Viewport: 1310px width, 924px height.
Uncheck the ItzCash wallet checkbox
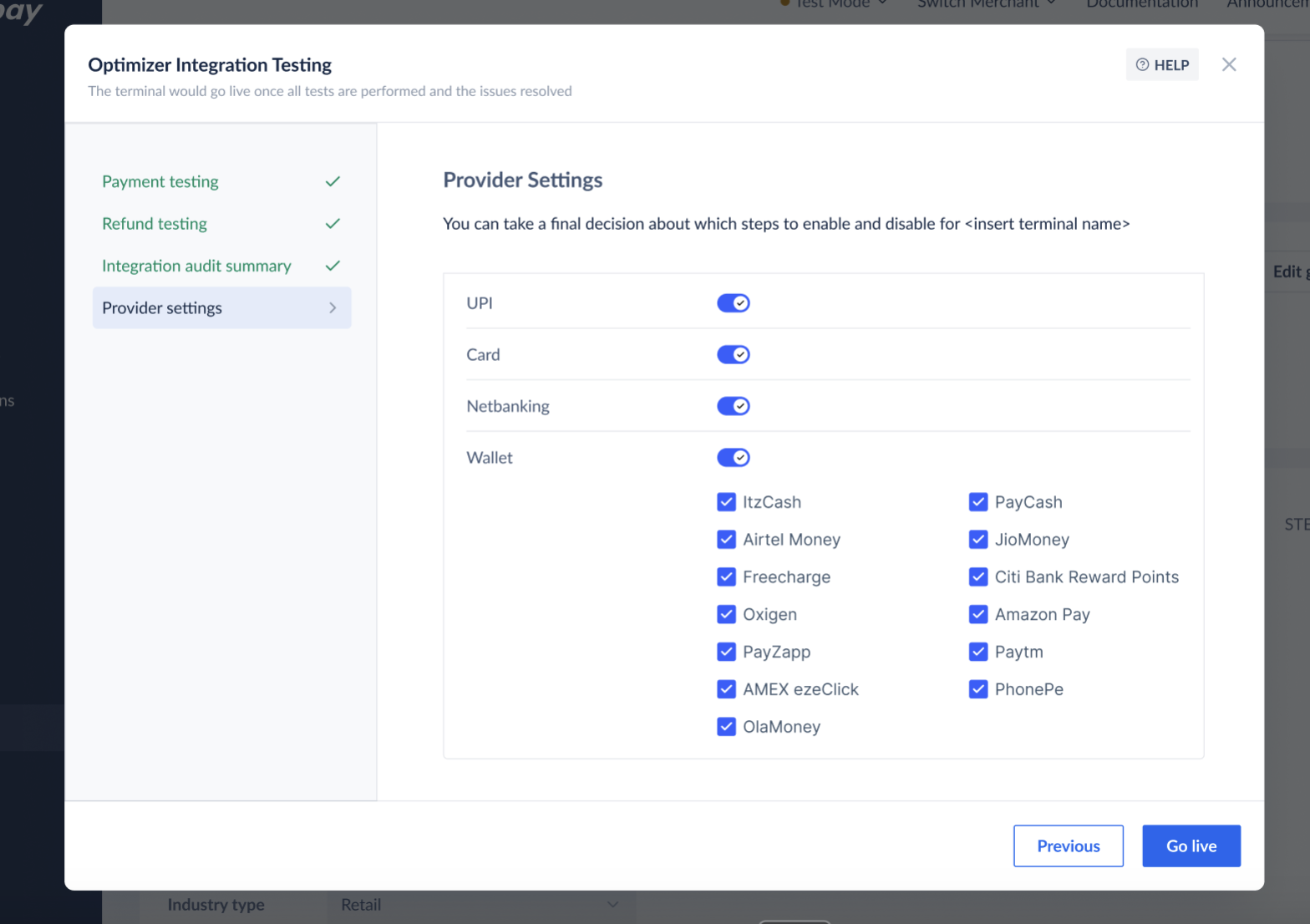[726, 501]
